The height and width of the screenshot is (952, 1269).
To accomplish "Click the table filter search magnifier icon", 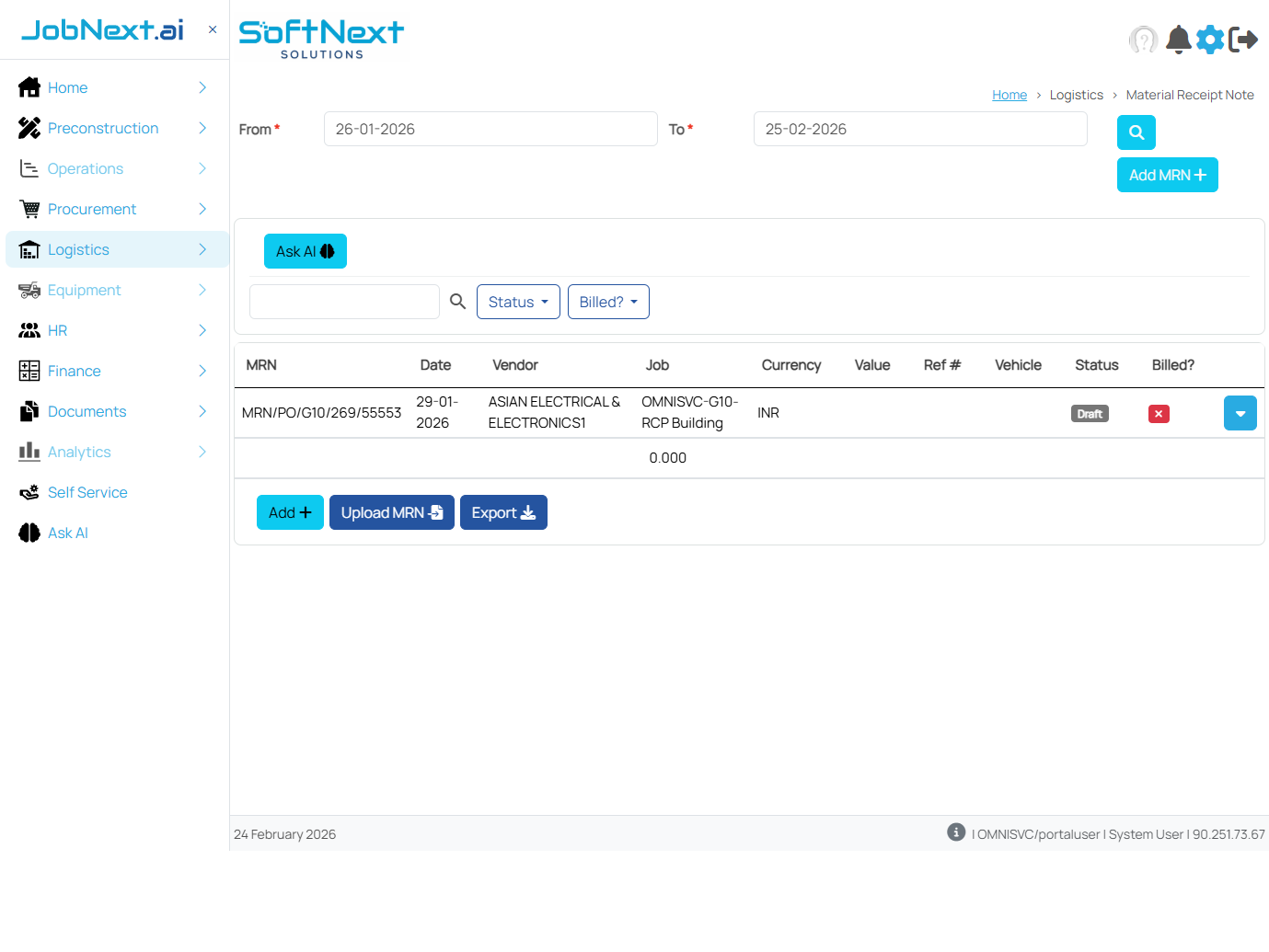I will 457,302.
